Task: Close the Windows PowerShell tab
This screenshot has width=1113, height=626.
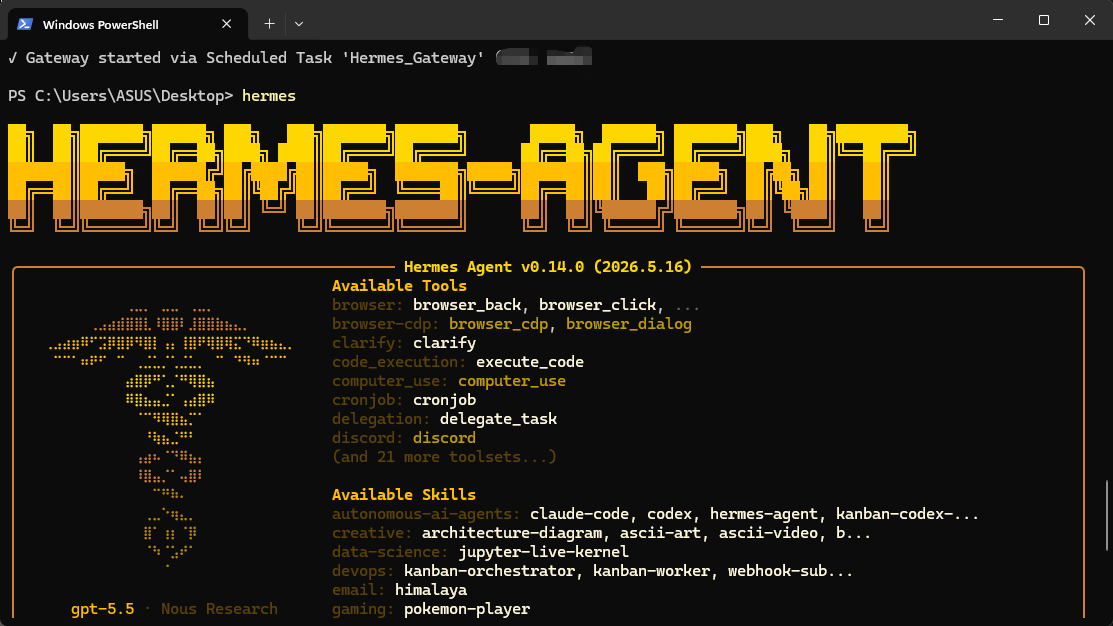Action: click(226, 24)
